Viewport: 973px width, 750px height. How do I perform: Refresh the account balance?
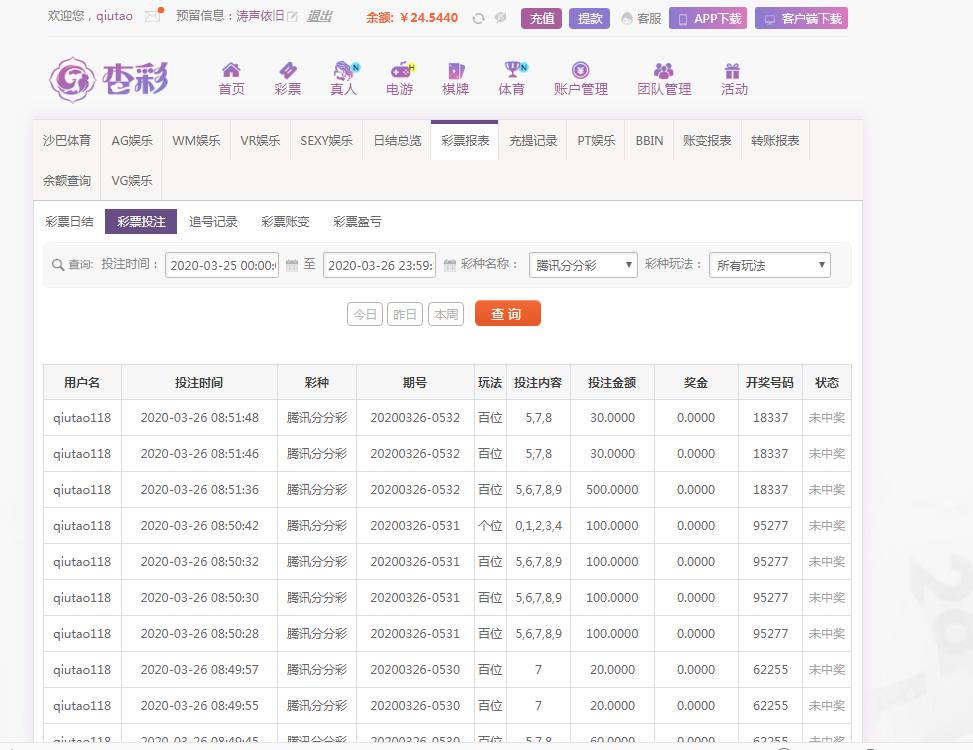478,18
